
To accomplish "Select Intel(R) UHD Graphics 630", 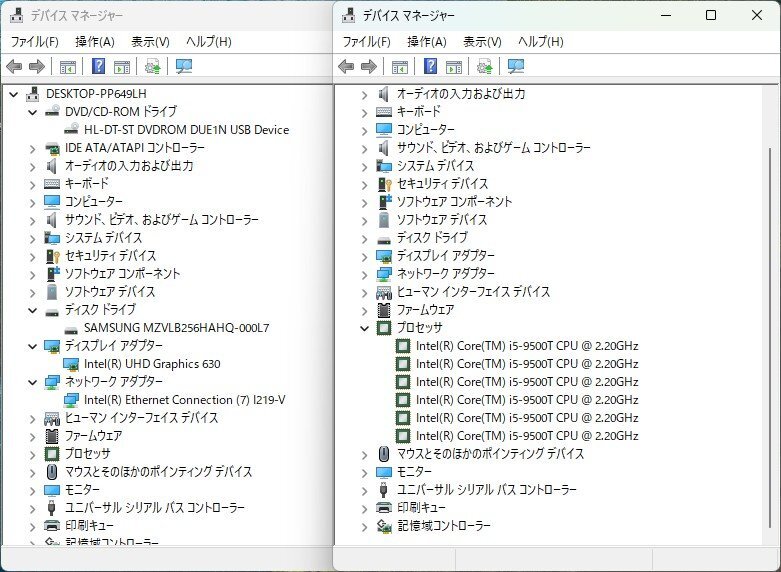I will coord(152,364).
